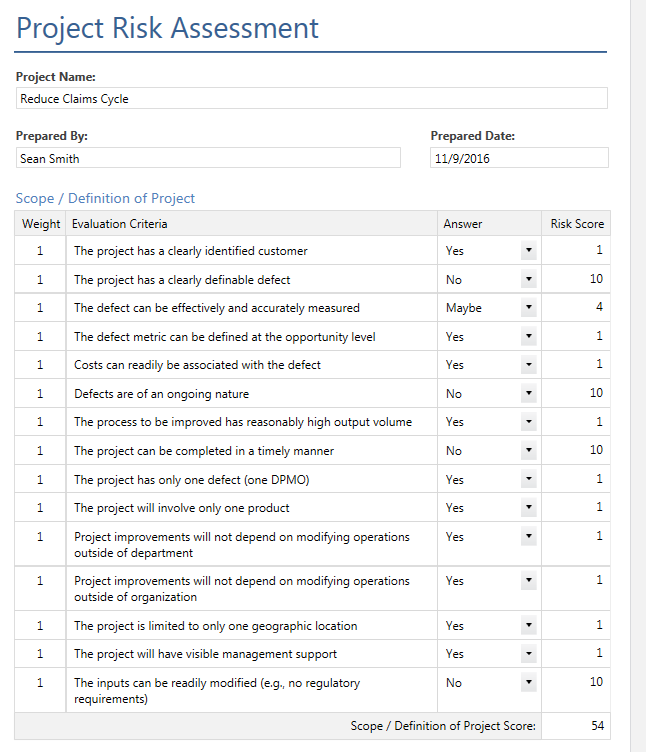Open Answer dropdown for only one product

(528, 508)
